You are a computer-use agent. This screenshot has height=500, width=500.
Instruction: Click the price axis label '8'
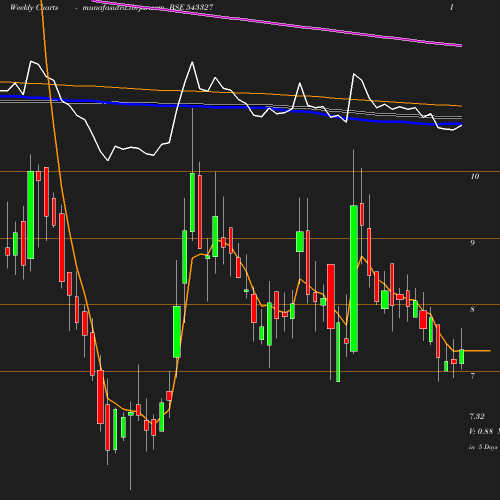pos(472,309)
